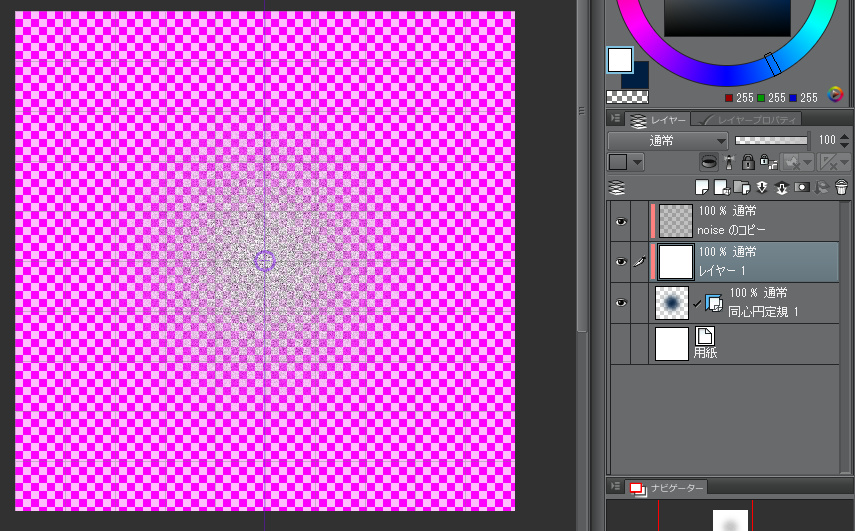Open the layer panel menu expander

click(x=616, y=119)
